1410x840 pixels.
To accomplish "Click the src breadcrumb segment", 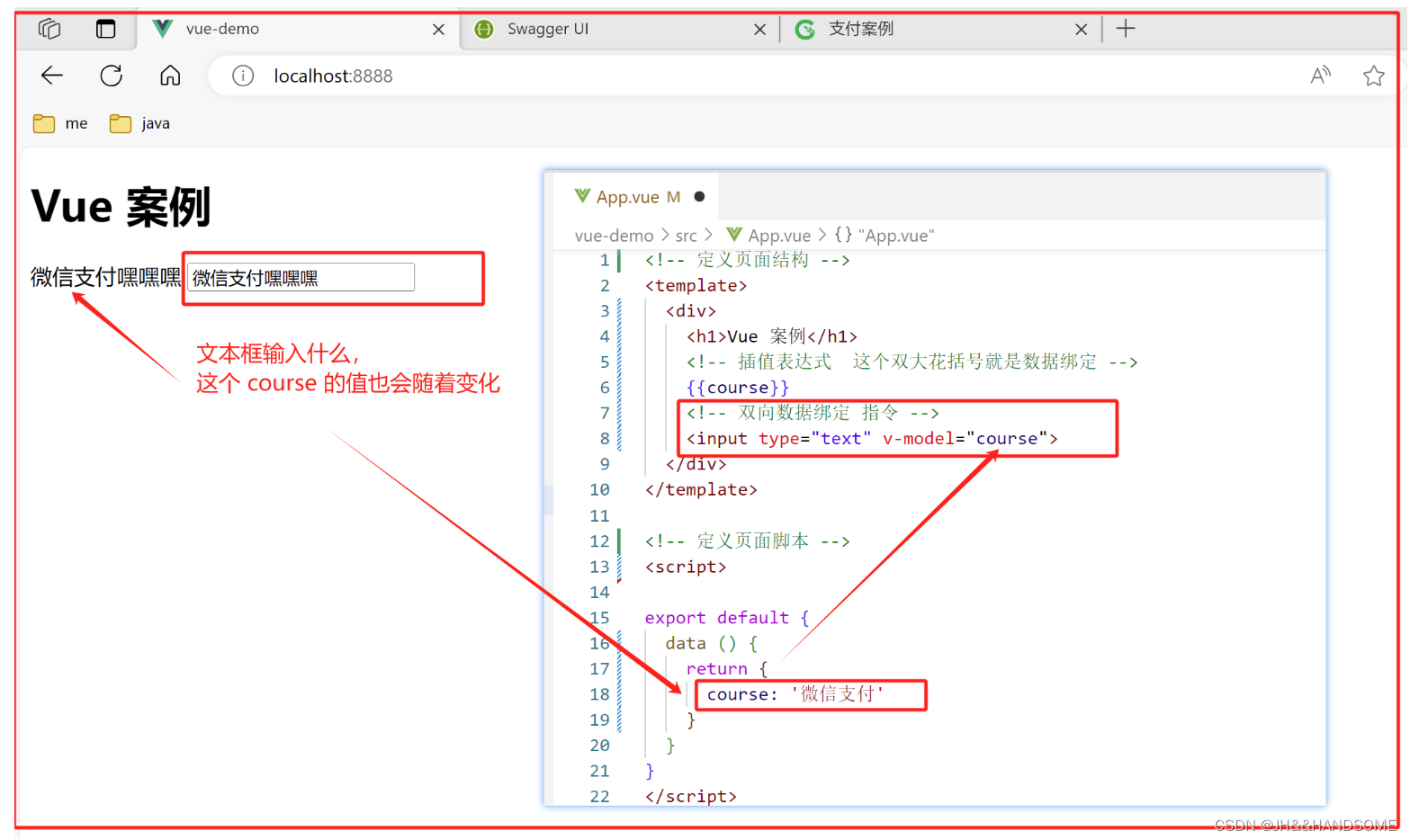I will [686, 236].
